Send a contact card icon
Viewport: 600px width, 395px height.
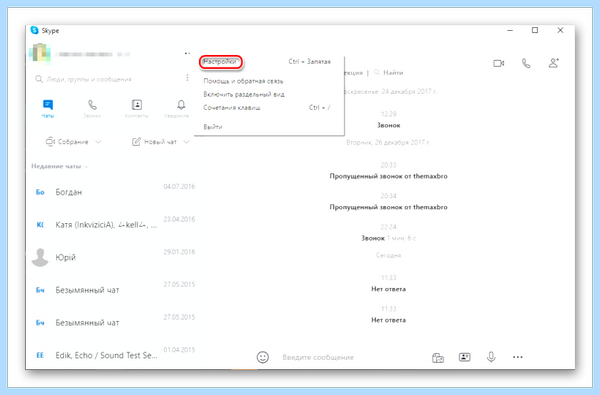click(465, 357)
